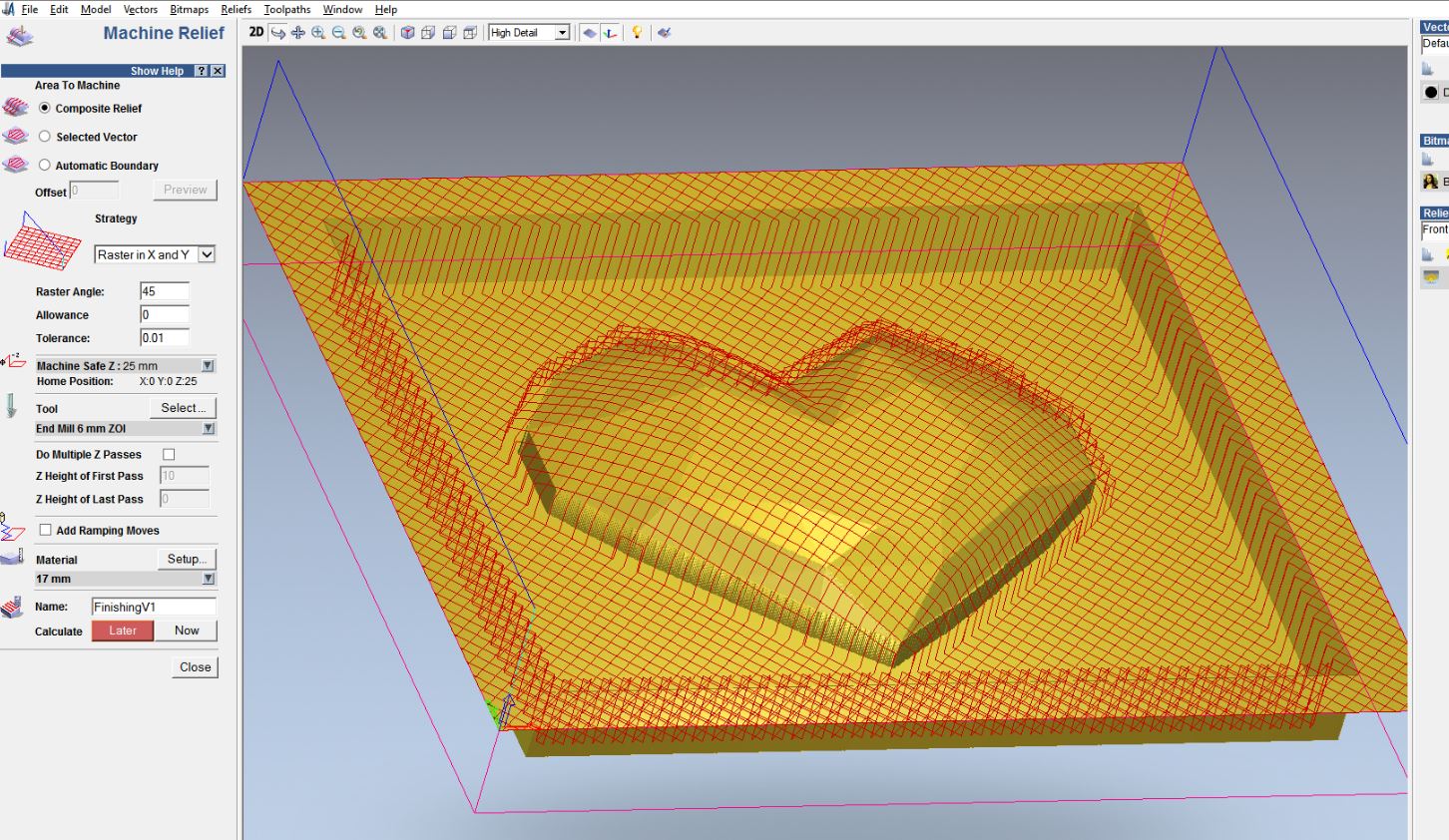Viewport: 1449px width, 840px height.
Task: Click the raster strategy preview thumbnail
Action: [x=43, y=241]
